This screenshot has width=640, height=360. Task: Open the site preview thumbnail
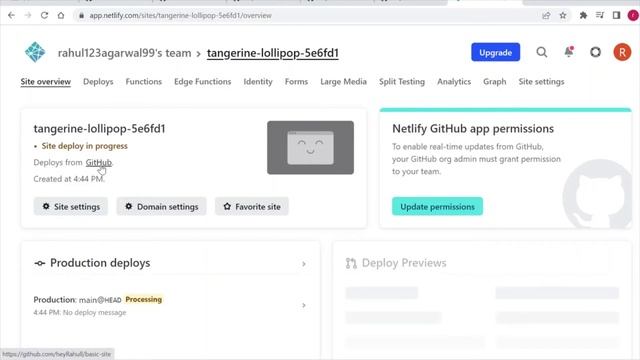(311, 147)
